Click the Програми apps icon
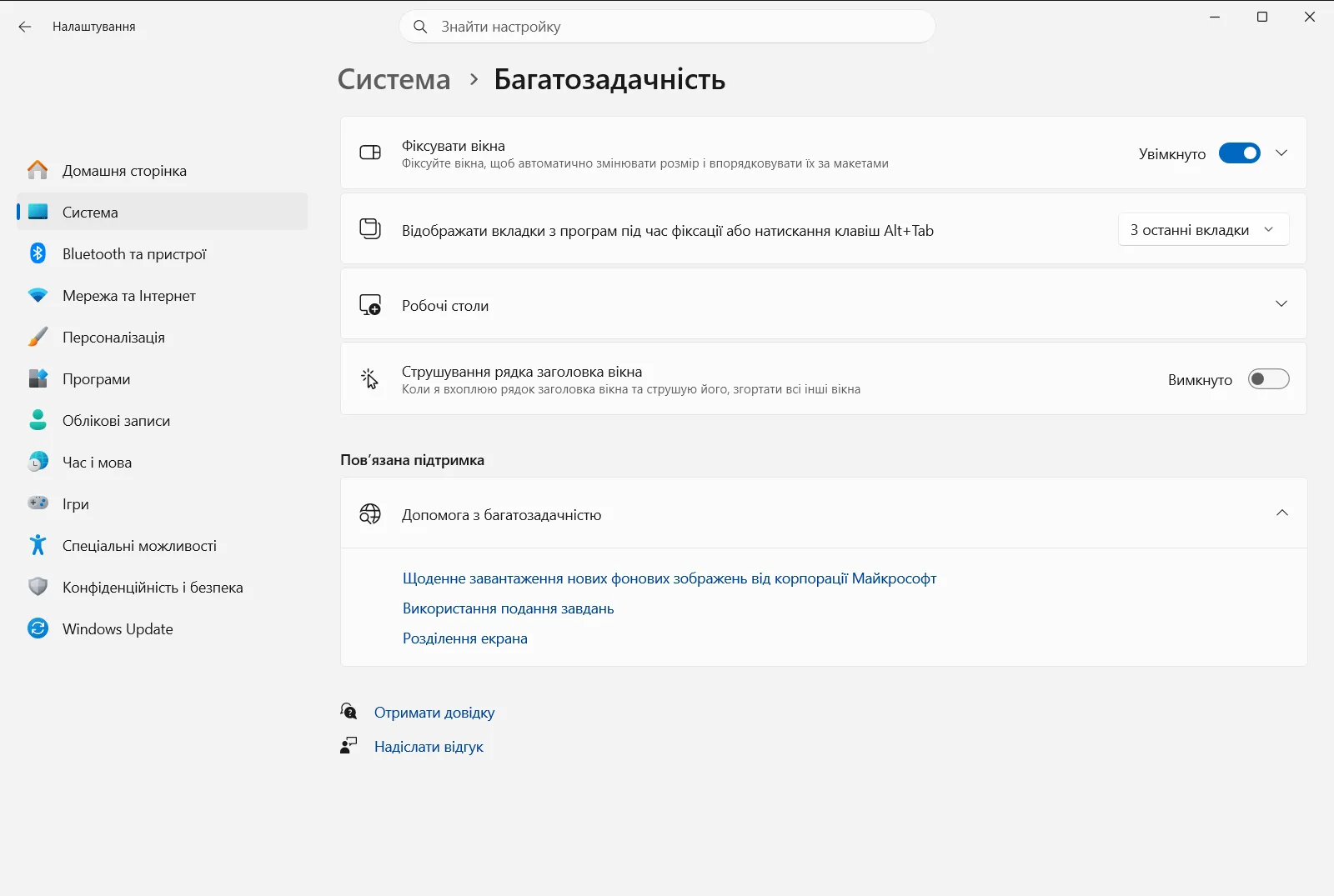This screenshot has width=1334, height=896. tap(38, 378)
